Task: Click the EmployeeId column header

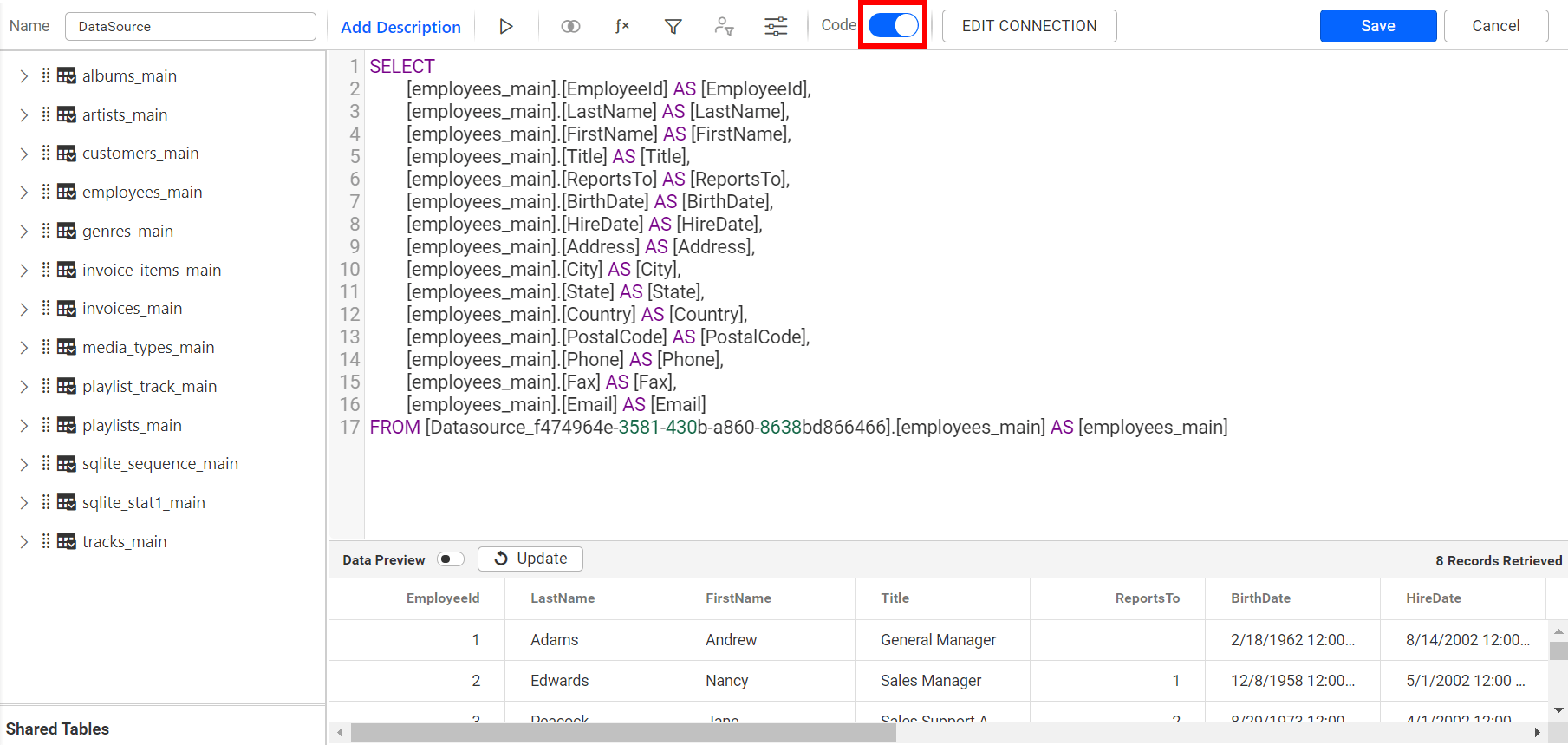Action: (443, 598)
